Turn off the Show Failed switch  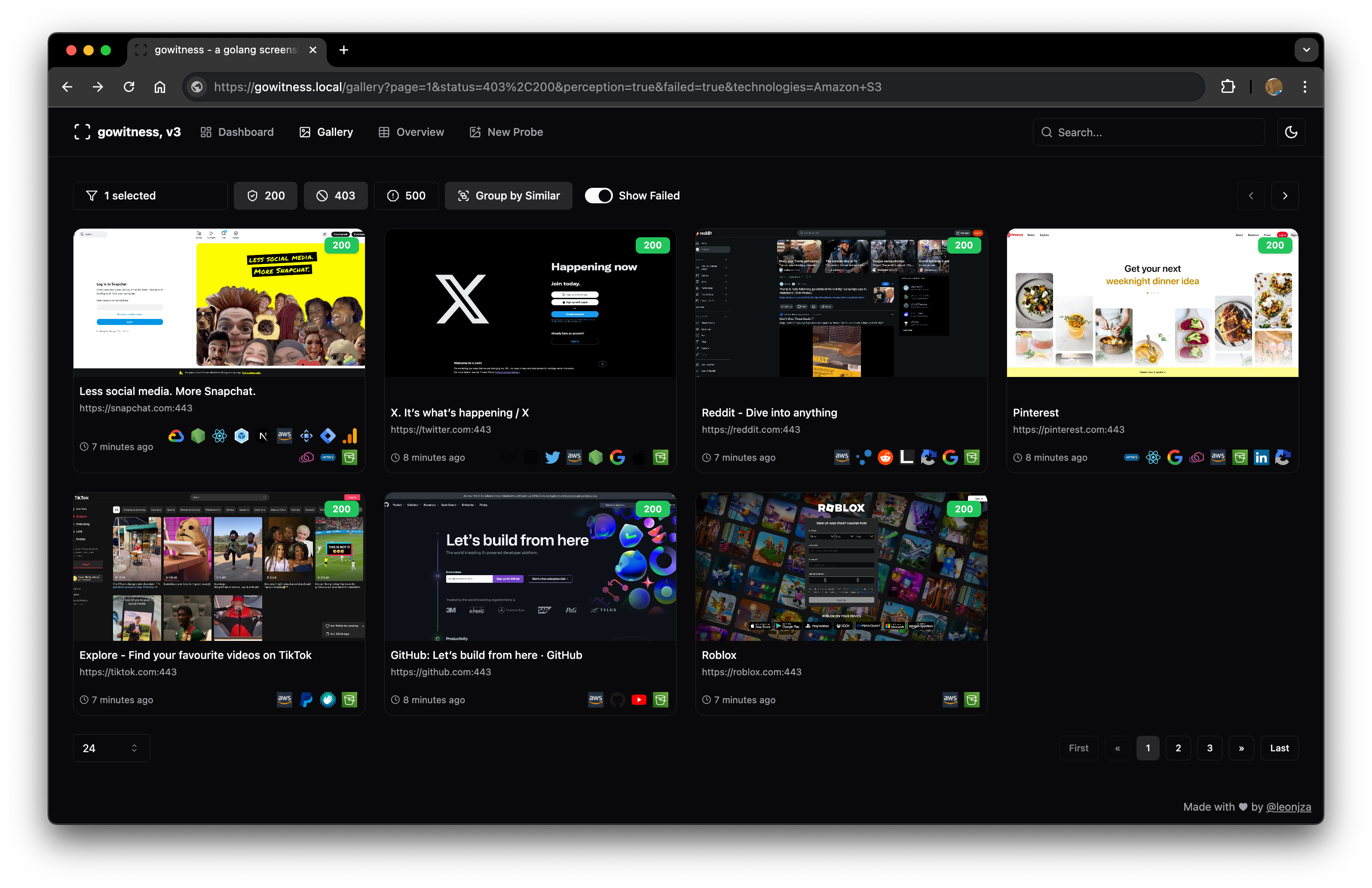click(598, 196)
